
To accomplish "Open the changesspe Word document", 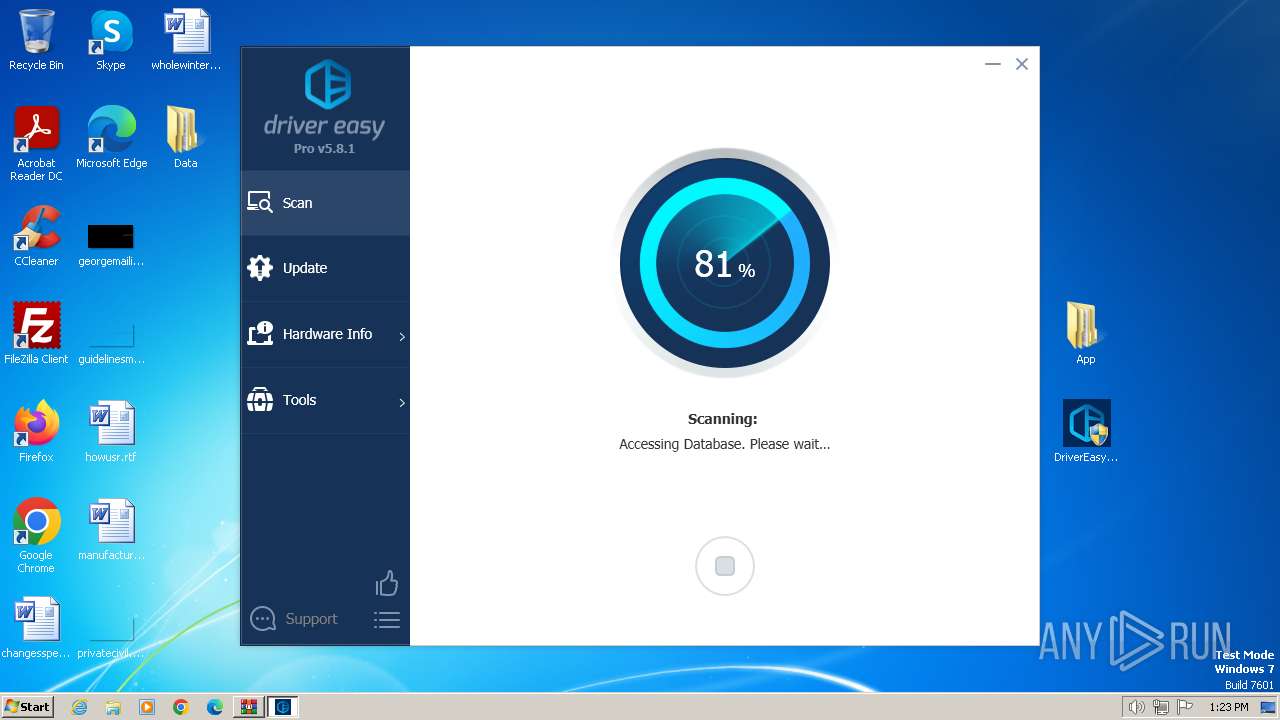I will (36, 627).
